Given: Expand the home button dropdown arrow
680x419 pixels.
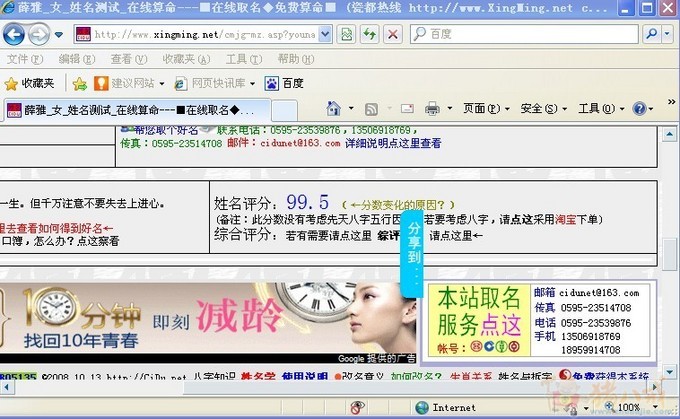Looking at the screenshot, I should (351, 108).
